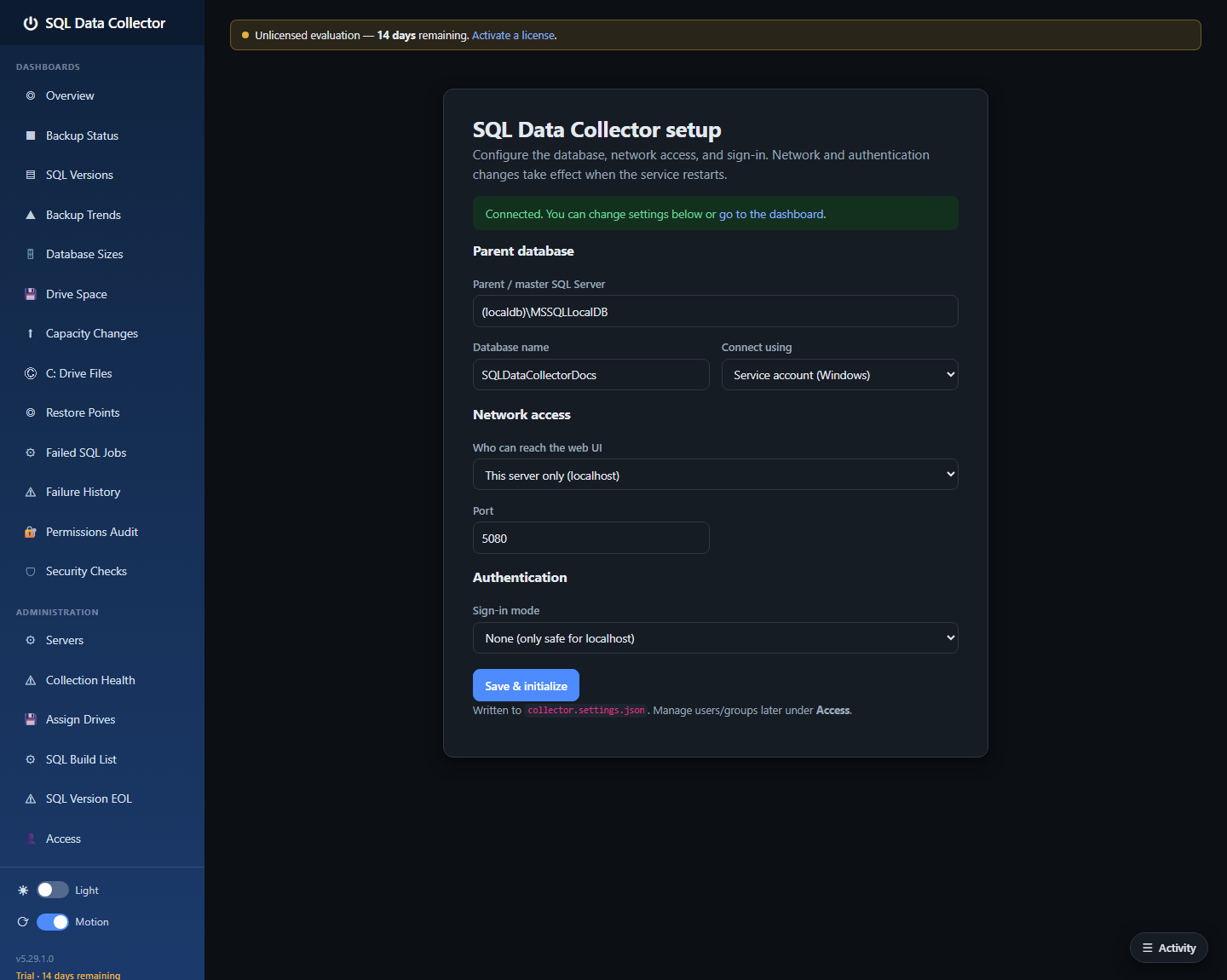The width and height of the screenshot is (1227, 980).
Task: Toggle the Motion switch off
Action: 53,922
